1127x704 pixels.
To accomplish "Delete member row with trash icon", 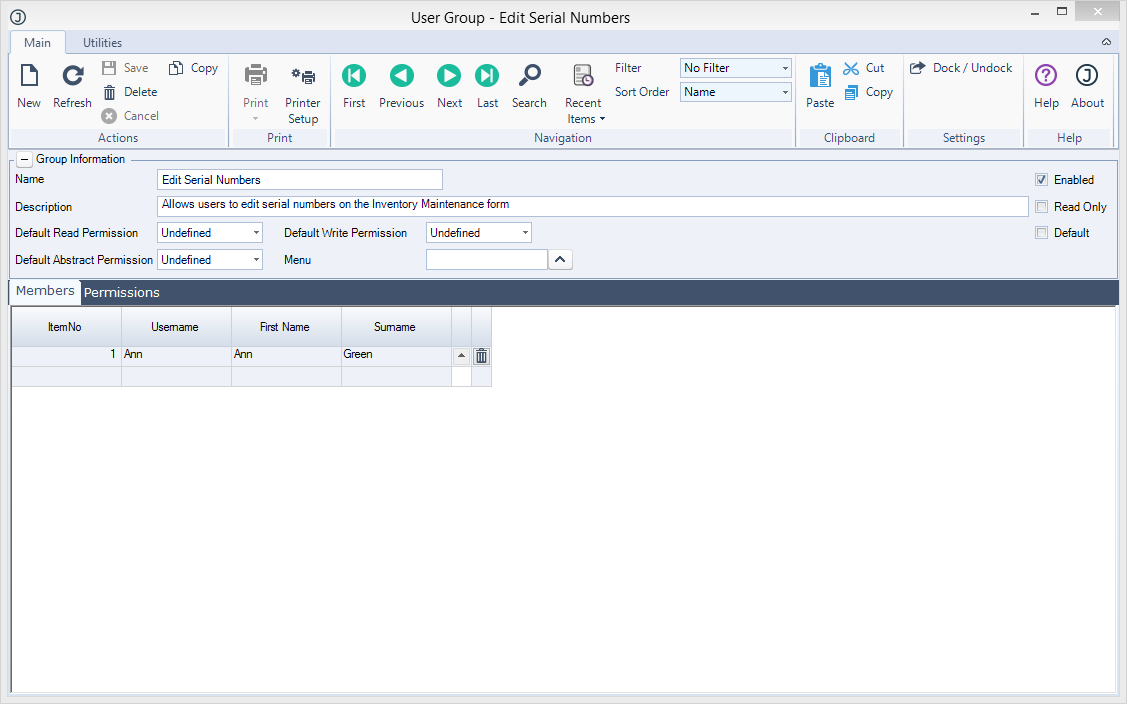I will 481,356.
